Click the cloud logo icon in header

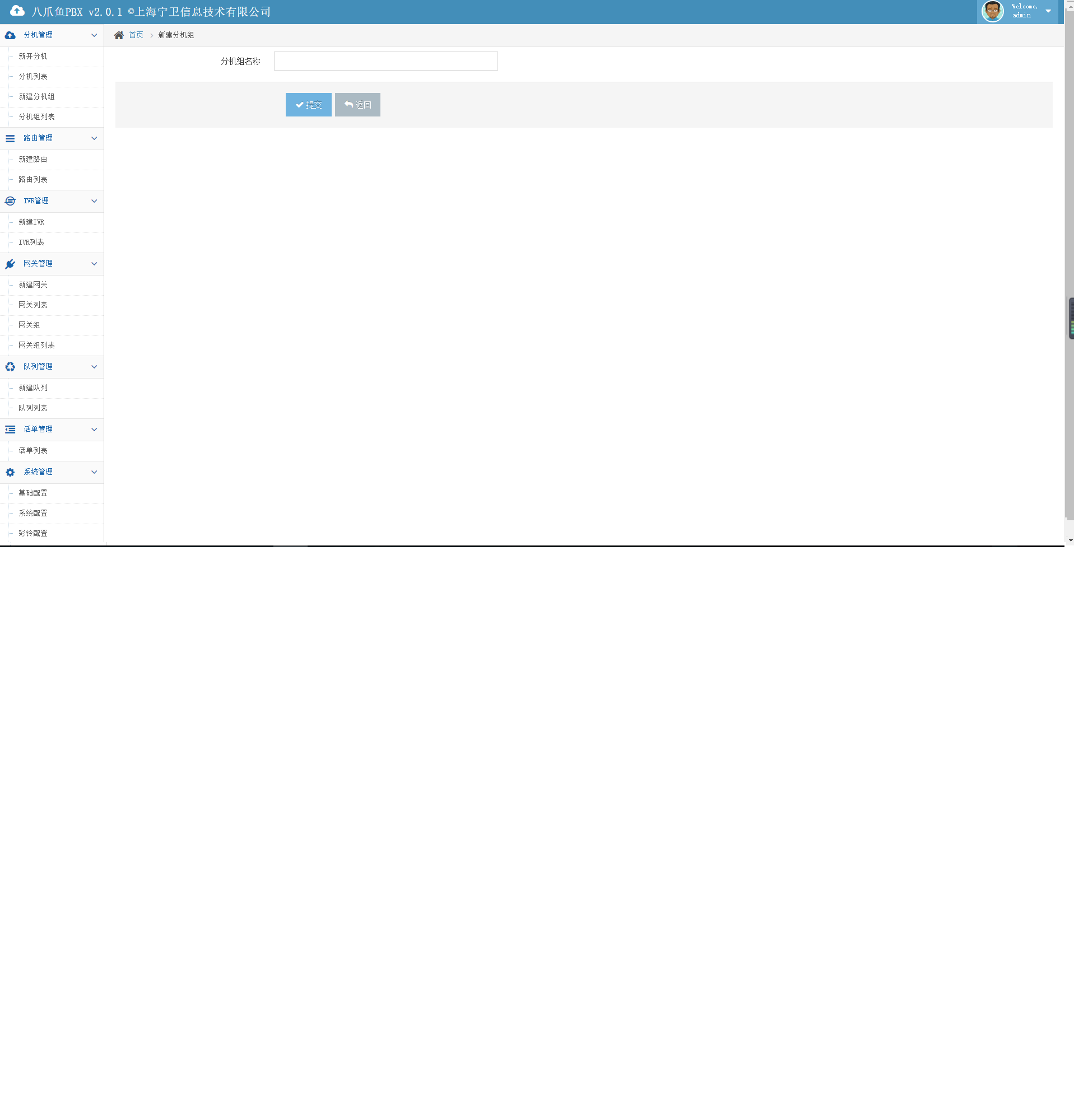click(x=17, y=11)
